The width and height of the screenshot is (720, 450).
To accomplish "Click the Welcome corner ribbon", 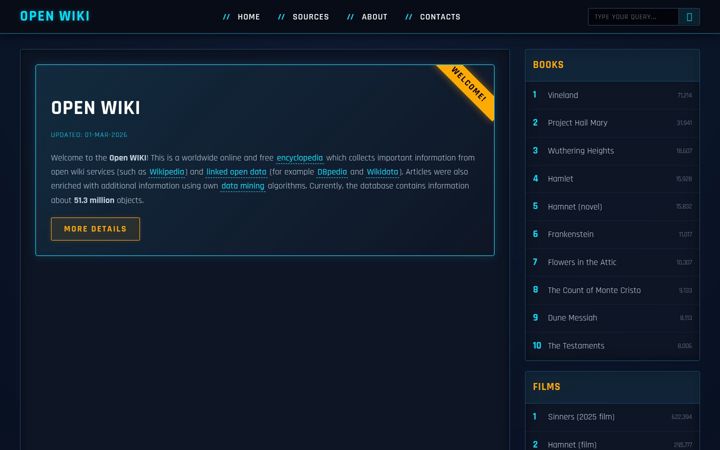I will pos(467,85).
